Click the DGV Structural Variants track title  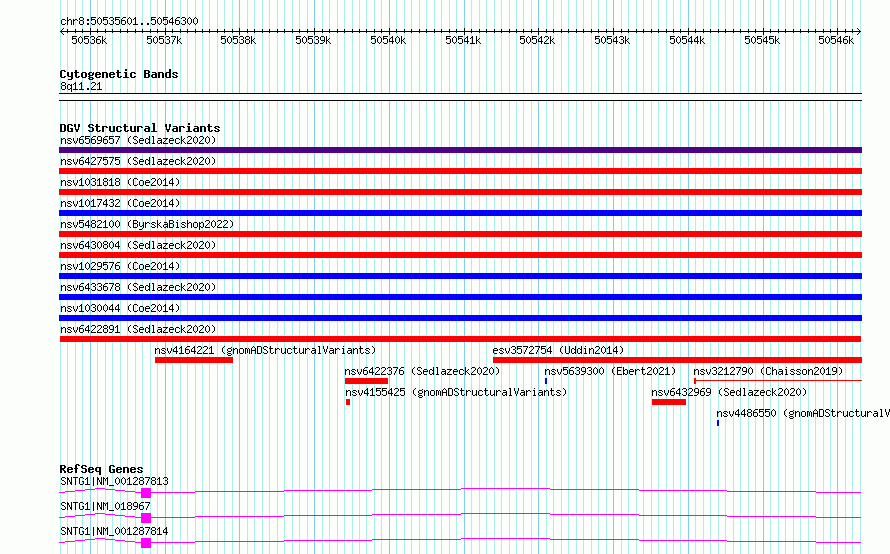click(x=140, y=128)
